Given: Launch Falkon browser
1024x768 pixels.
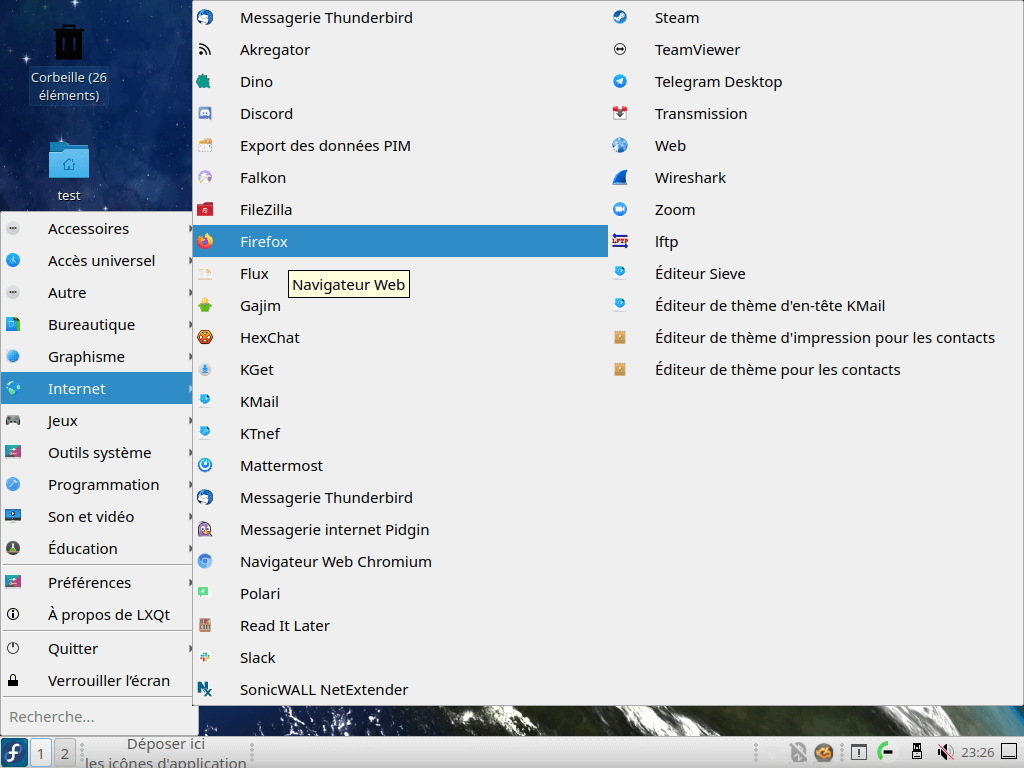Looking at the screenshot, I should (x=400, y=178).
